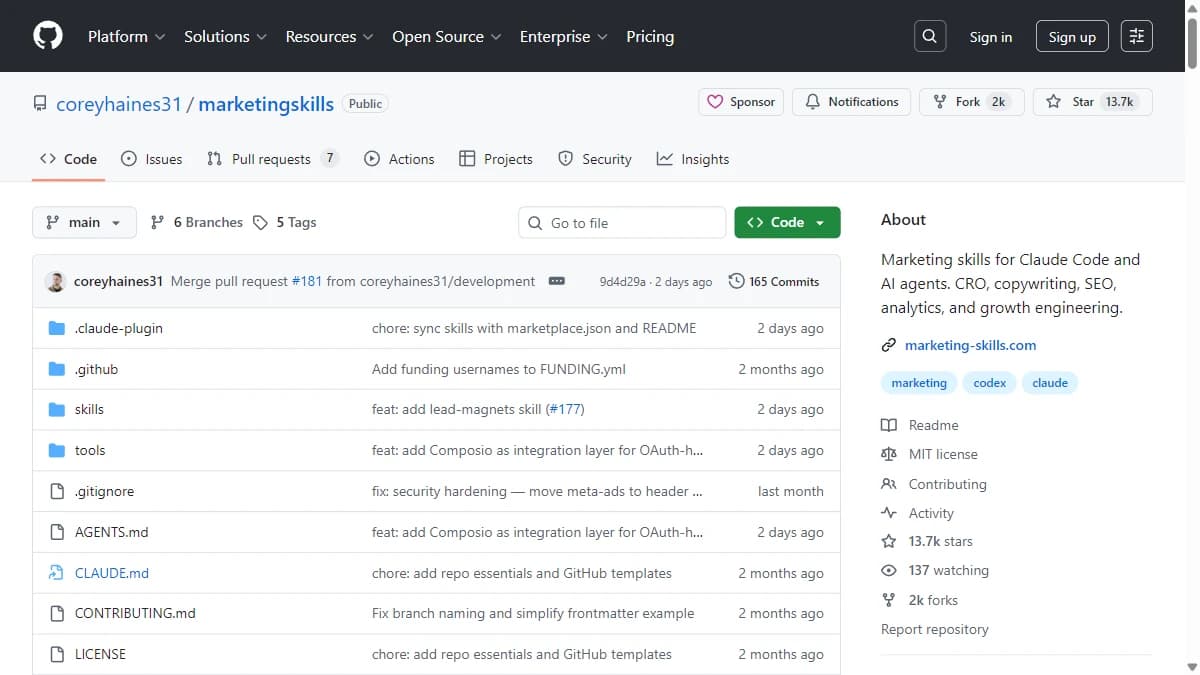1200x675 pixels.
Task: Fork the repository with Fork button
Action: pos(971,102)
